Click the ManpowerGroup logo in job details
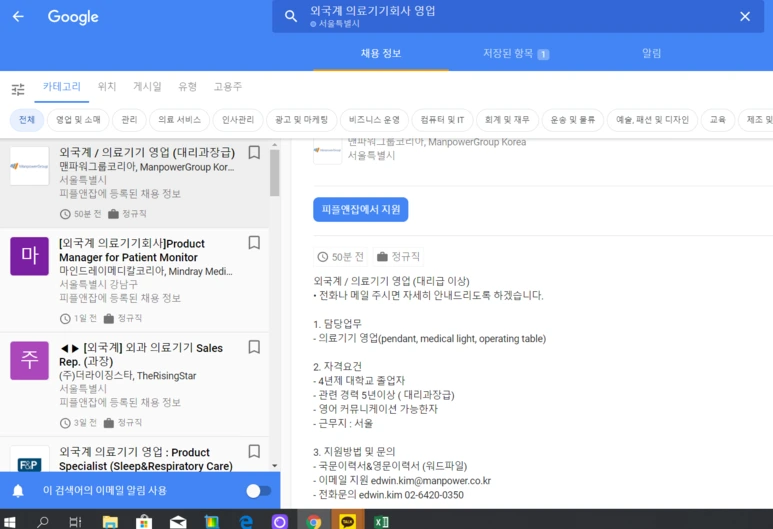The height and width of the screenshot is (529, 773). point(327,150)
